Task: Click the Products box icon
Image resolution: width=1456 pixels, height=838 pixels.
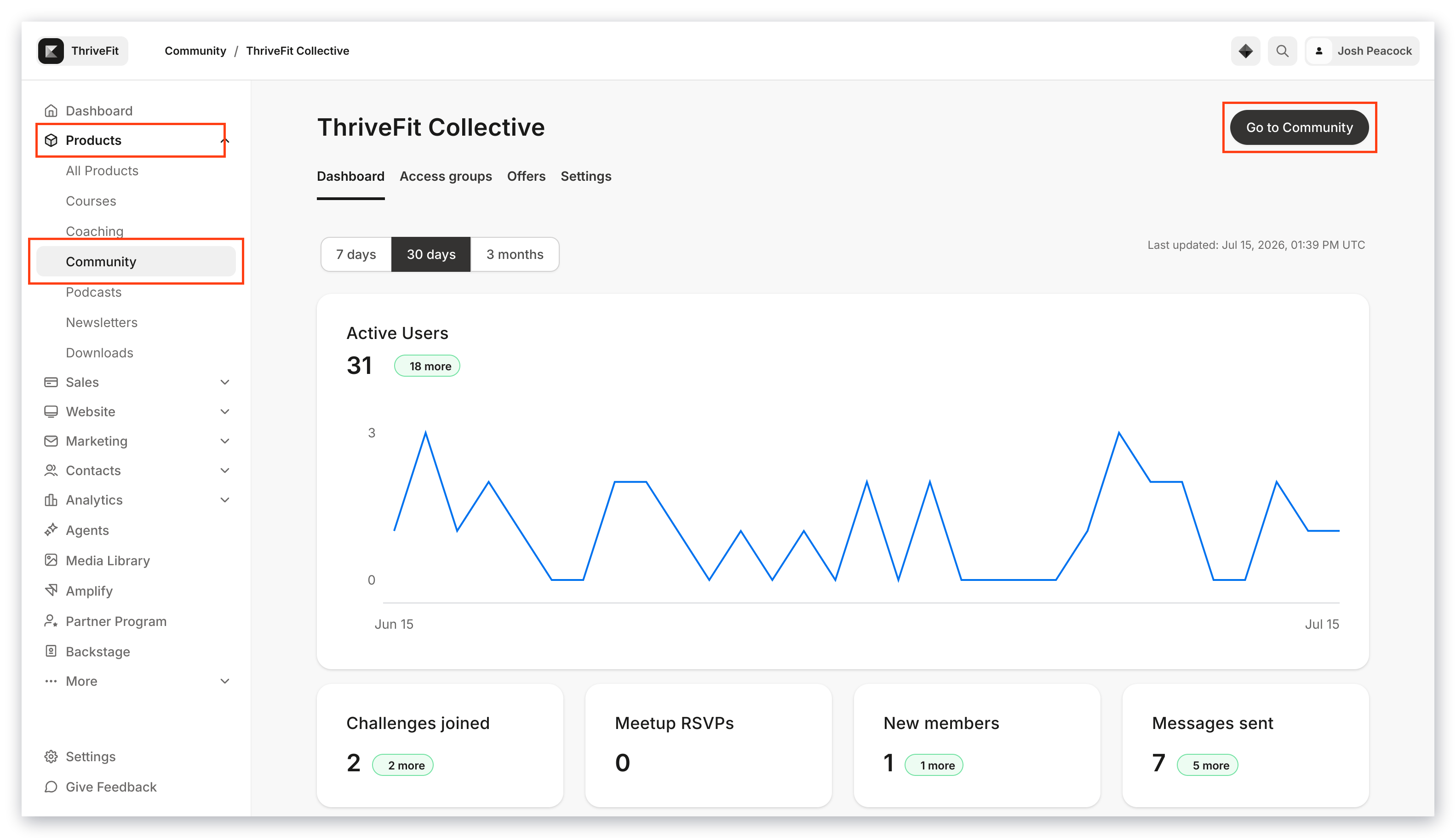Action: point(51,140)
